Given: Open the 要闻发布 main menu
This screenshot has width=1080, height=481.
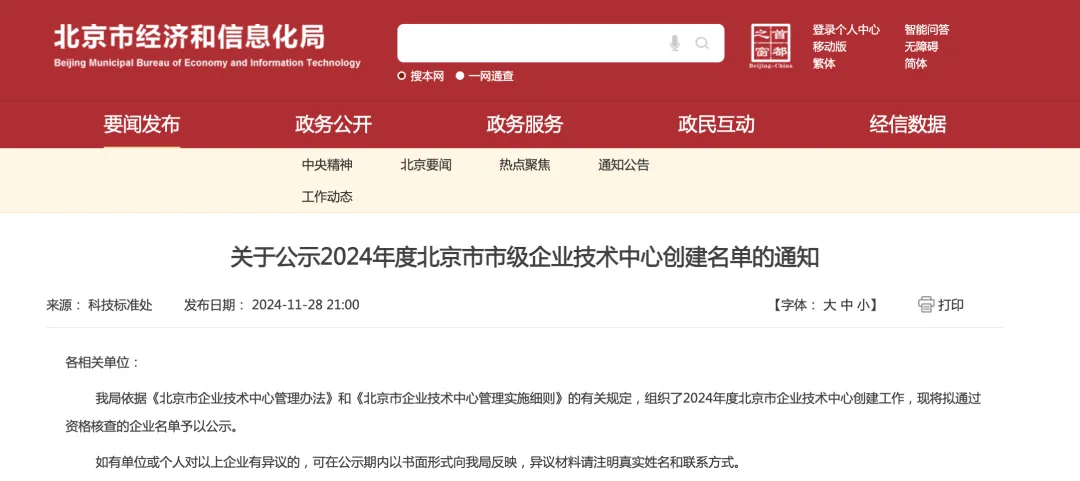Looking at the screenshot, I should (x=142, y=125).
